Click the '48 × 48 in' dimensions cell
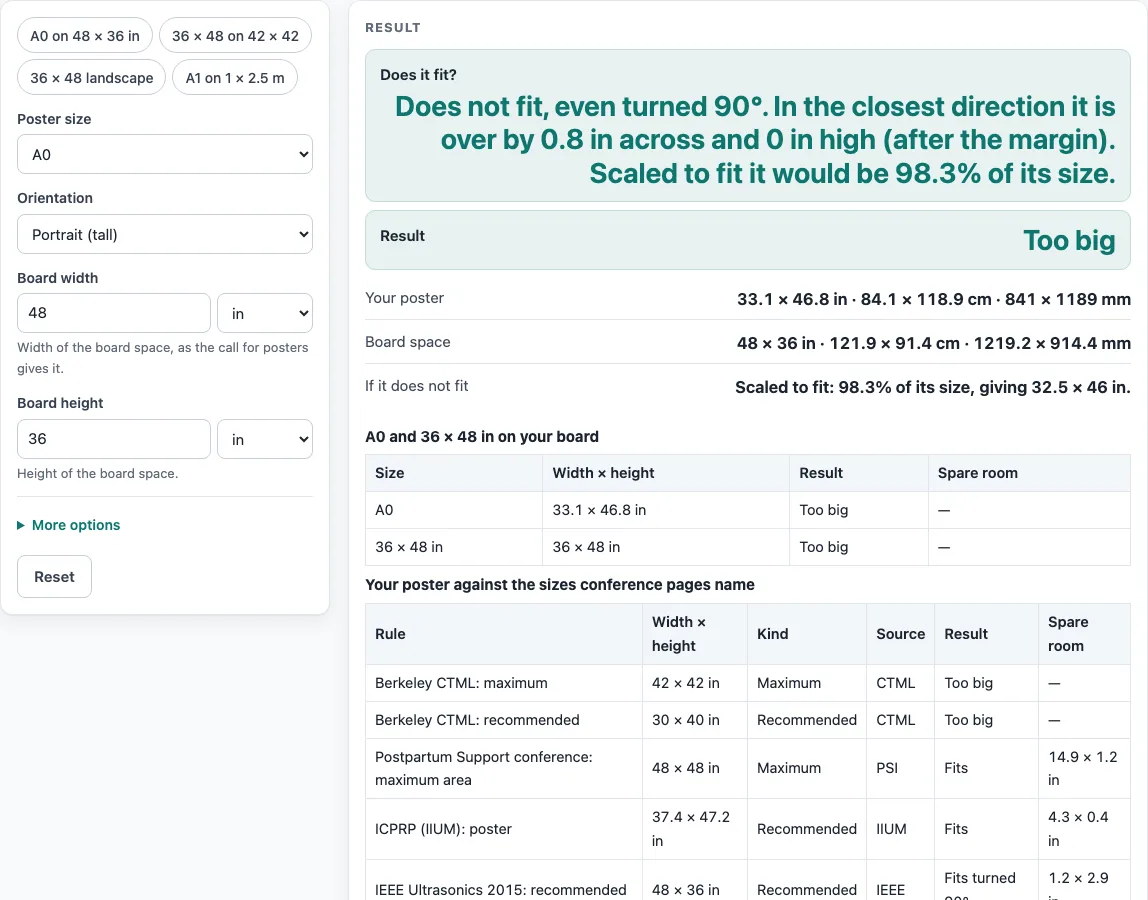 point(695,768)
